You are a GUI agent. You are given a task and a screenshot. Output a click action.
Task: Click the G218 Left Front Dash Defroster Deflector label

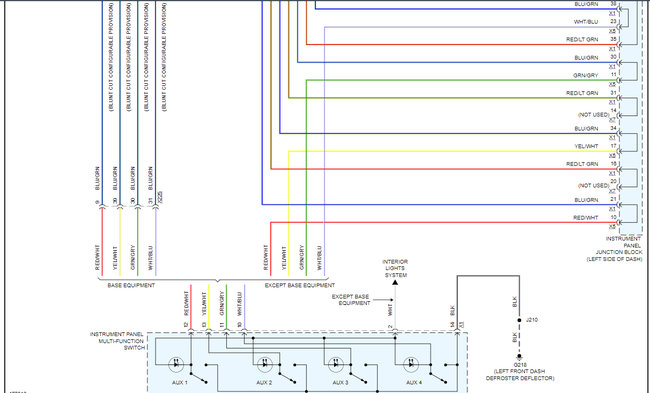pos(520,371)
